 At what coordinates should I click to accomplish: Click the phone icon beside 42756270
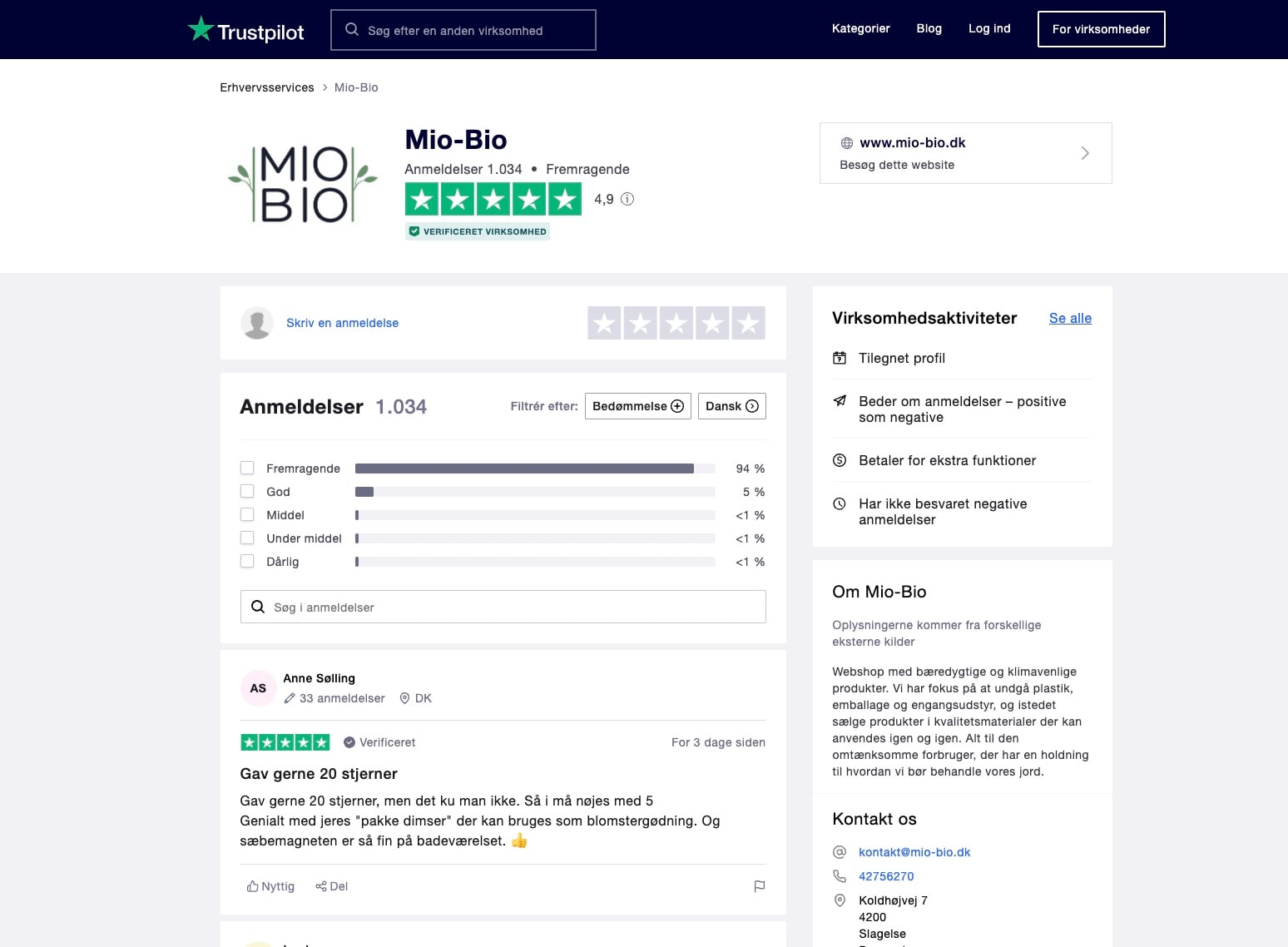[840, 876]
